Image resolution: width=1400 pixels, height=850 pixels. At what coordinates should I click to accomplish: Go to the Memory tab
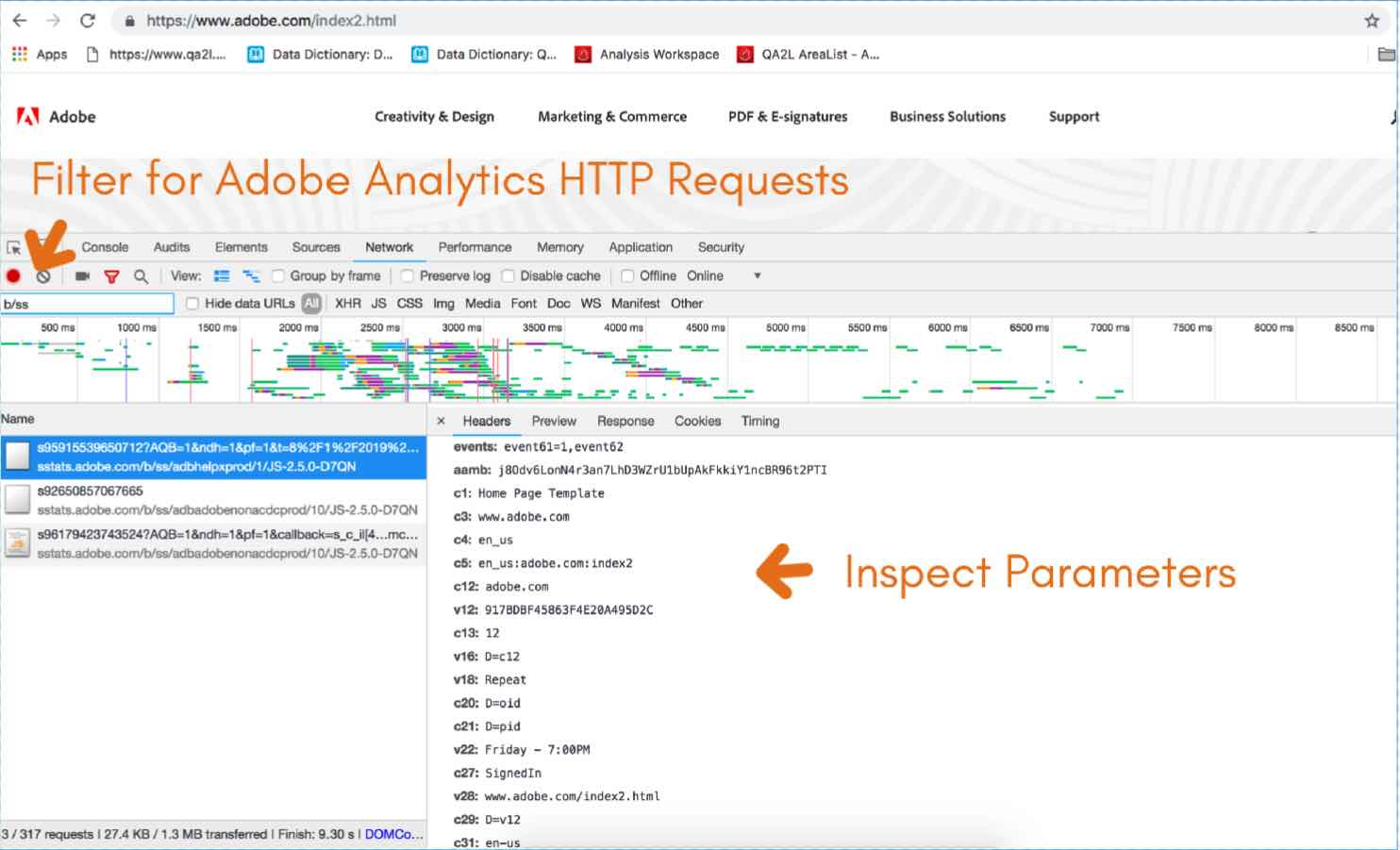pos(560,247)
